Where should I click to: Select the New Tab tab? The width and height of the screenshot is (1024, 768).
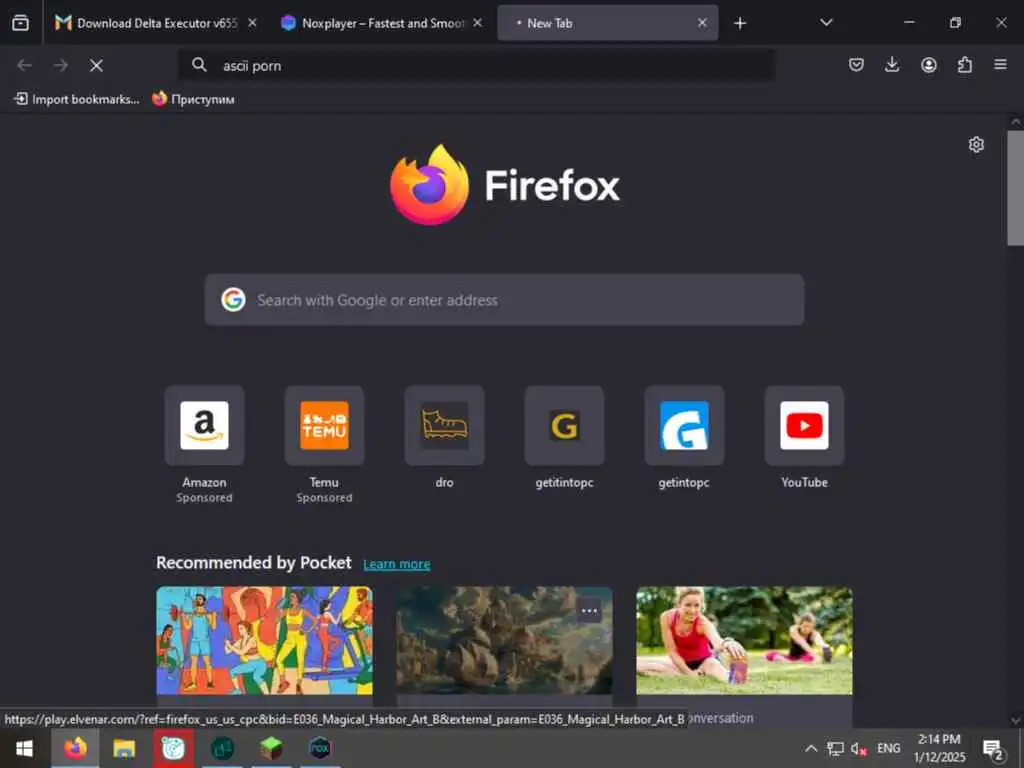pyautogui.click(x=607, y=23)
